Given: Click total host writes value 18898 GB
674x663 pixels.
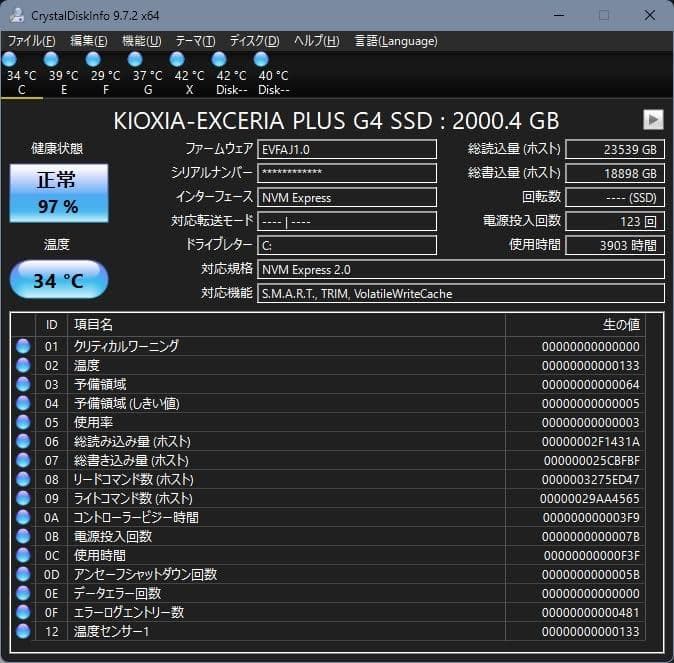Looking at the screenshot, I should pyautogui.click(x=615, y=173).
